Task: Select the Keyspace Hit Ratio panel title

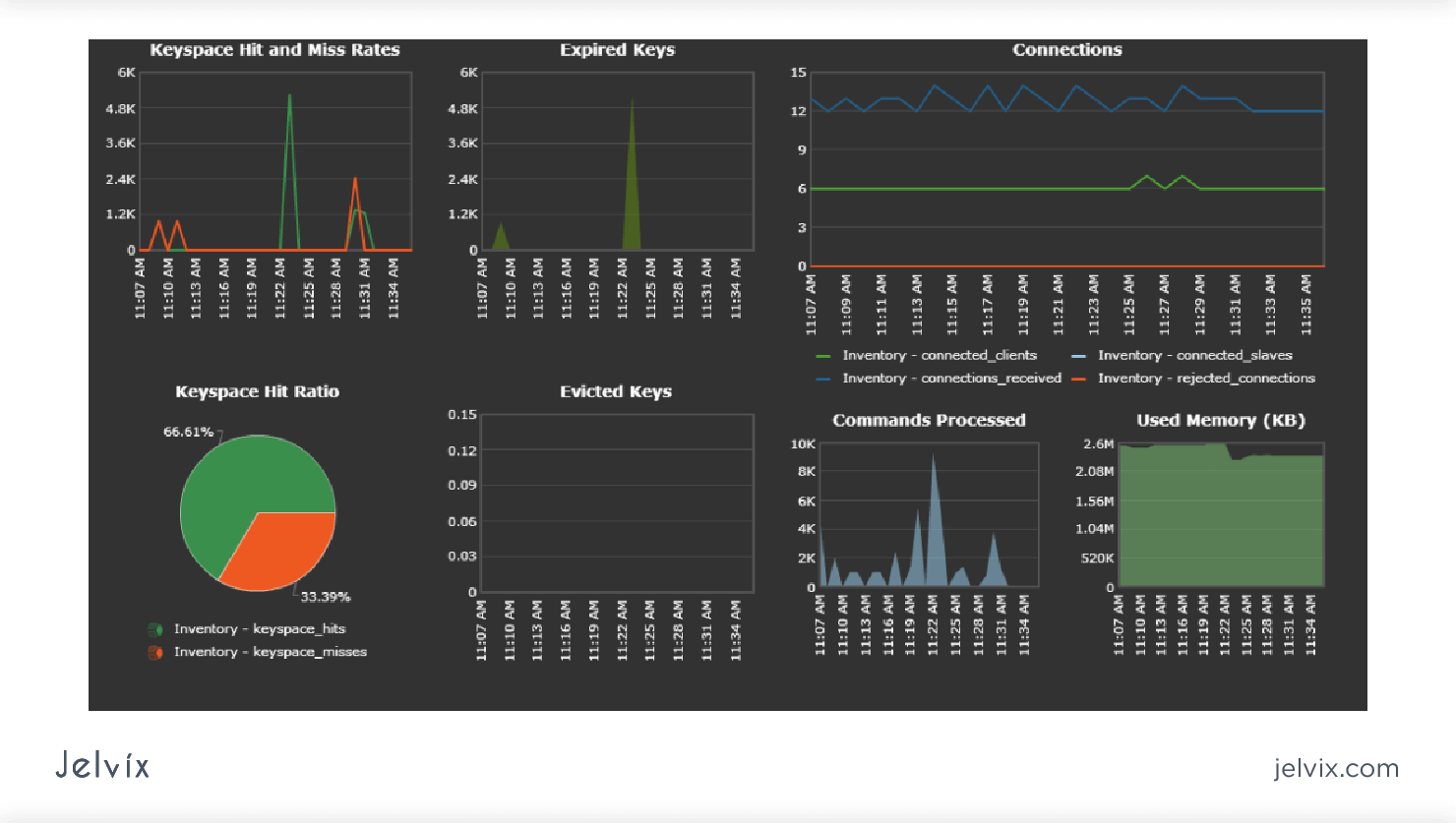Action: (x=258, y=390)
